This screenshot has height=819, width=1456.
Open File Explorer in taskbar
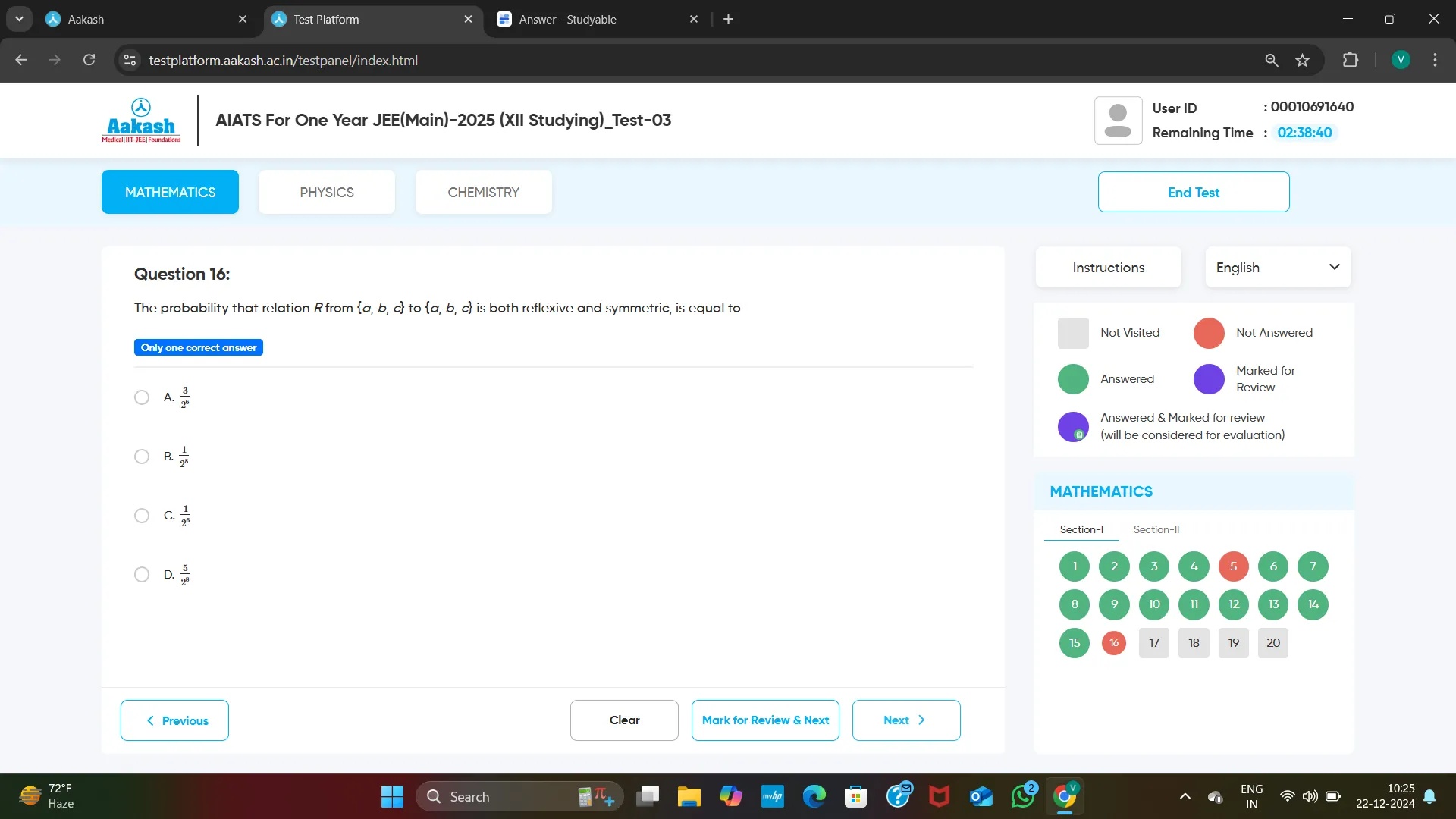[689, 796]
